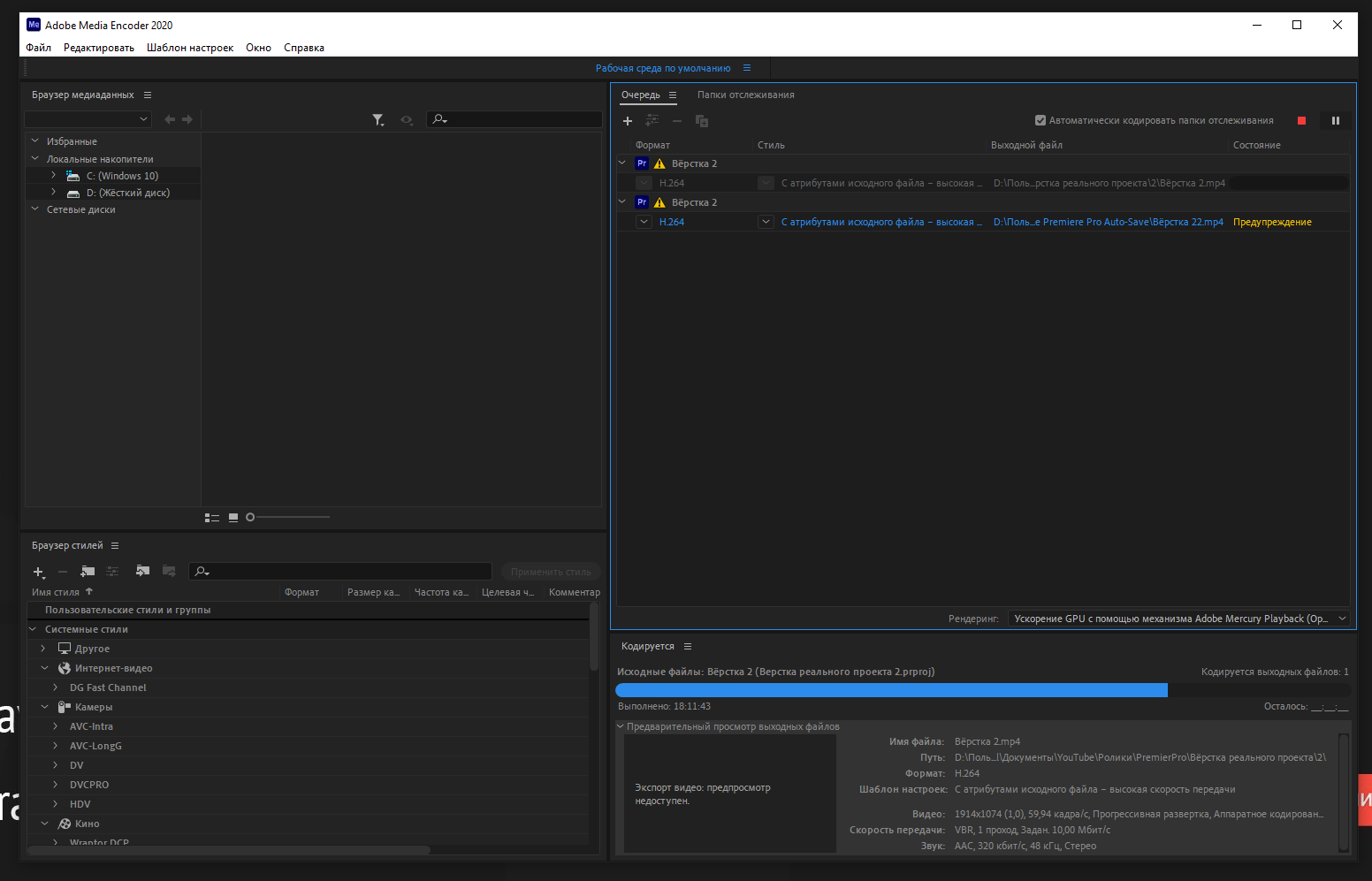The image size is (1372, 881).
Task: Expand the D: (Жёсткий диск) drive
Action: point(53,192)
